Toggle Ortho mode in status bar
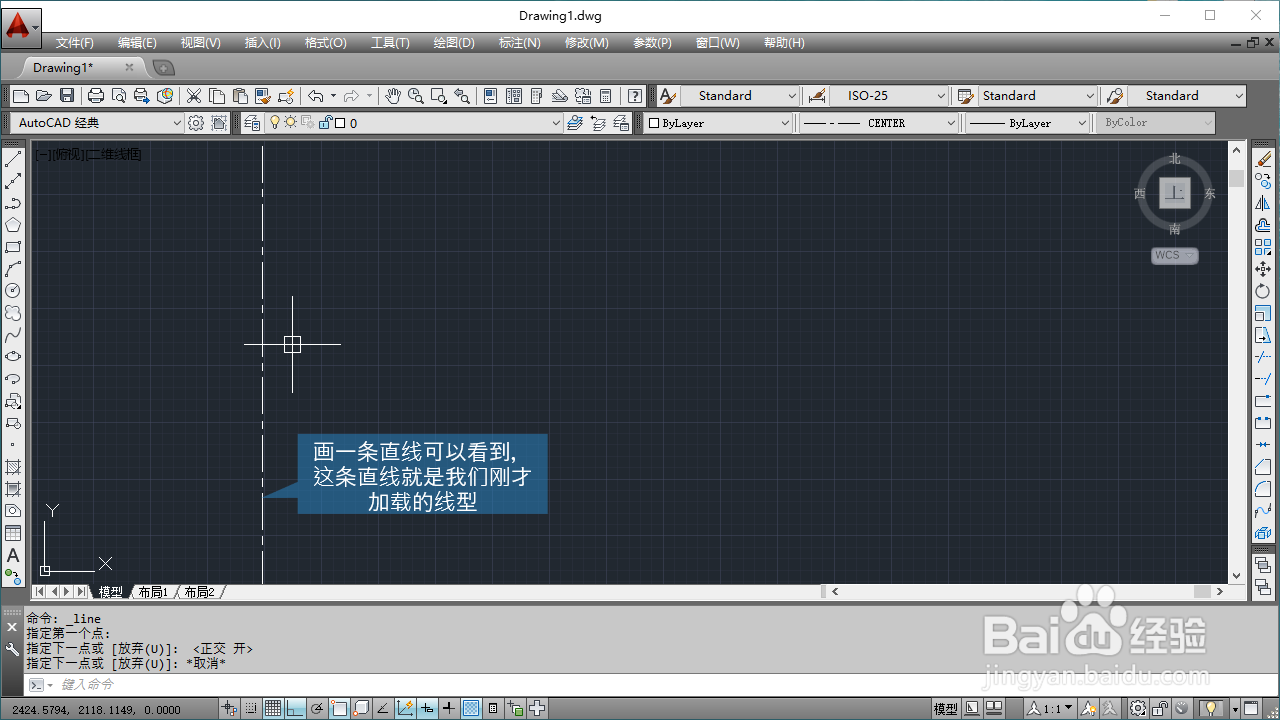This screenshot has width=1280, height=720. [295, 709]
